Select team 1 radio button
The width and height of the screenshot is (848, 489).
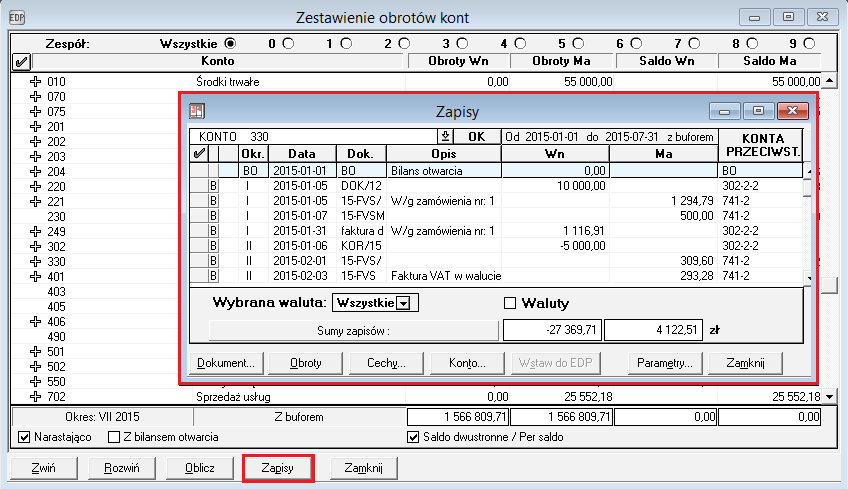(346, 43)
